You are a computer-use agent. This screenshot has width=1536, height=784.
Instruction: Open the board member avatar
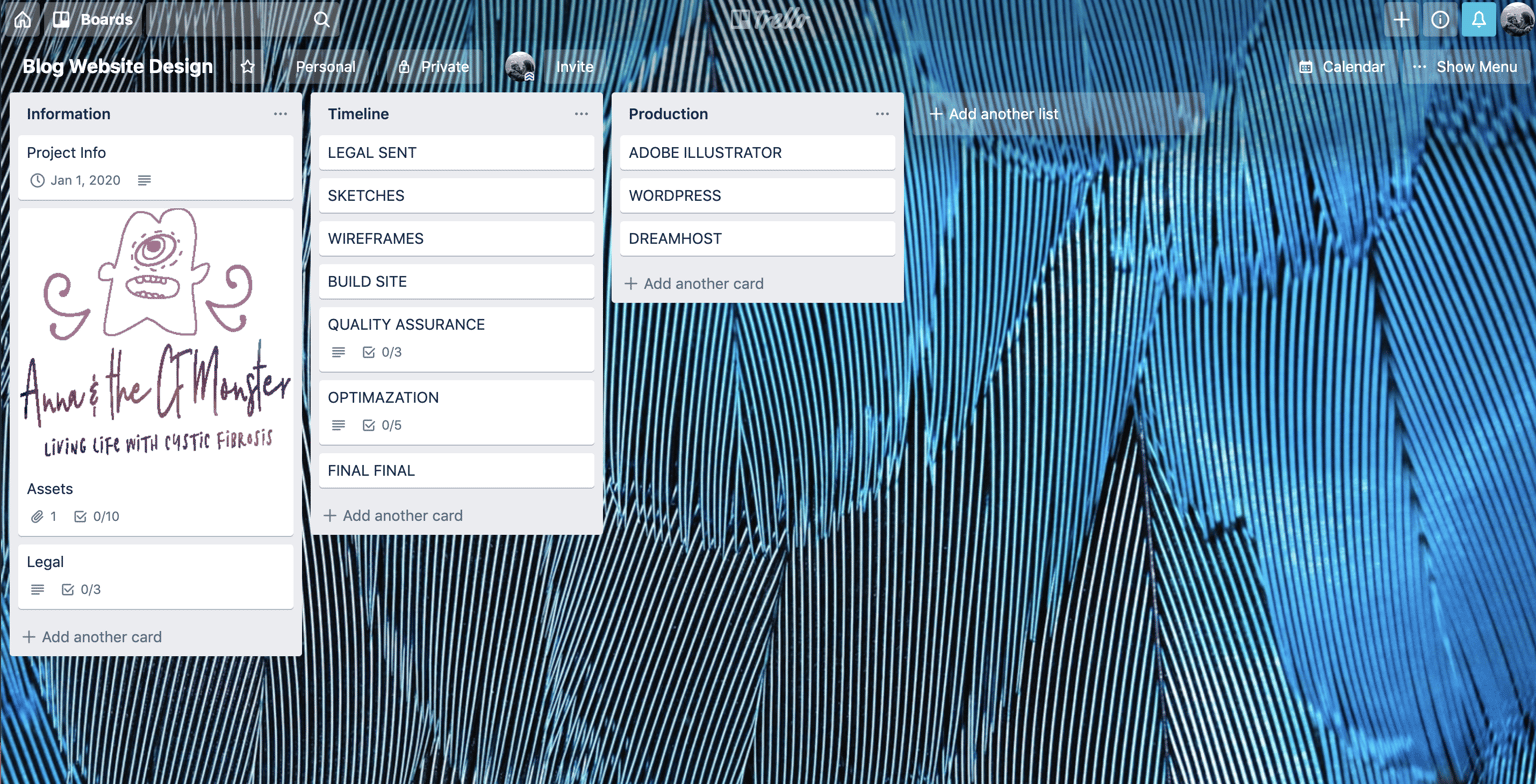[520, 67]
